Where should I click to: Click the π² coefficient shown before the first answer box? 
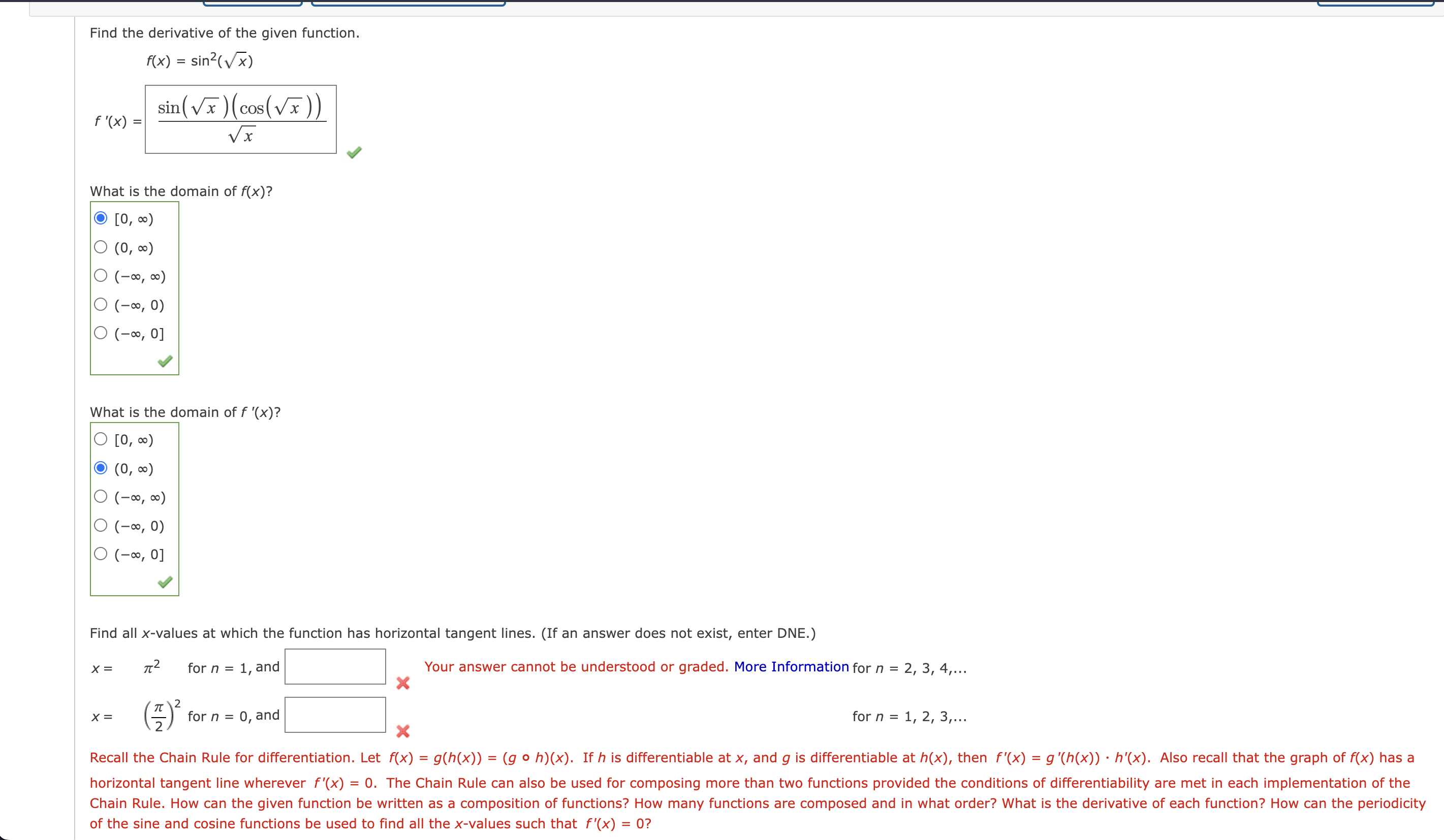151,666
